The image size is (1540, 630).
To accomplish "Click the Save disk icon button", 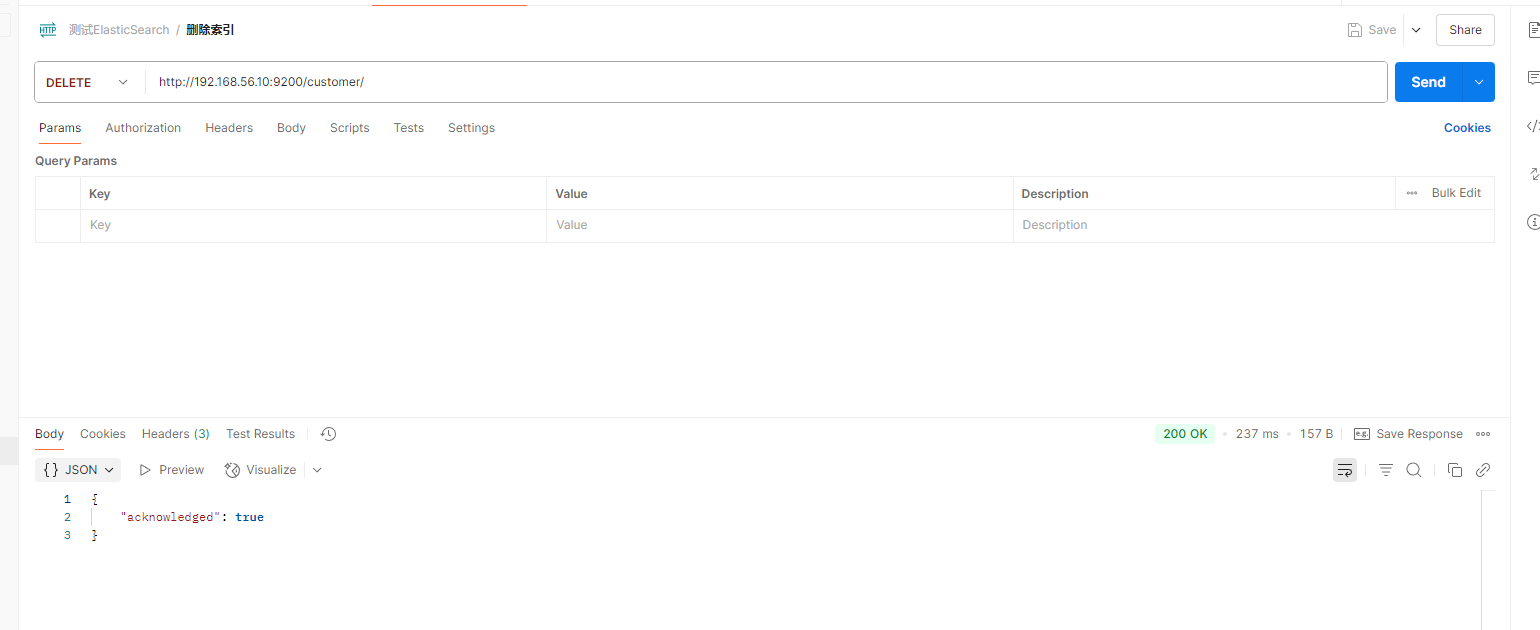I will tap(1372, 30).
